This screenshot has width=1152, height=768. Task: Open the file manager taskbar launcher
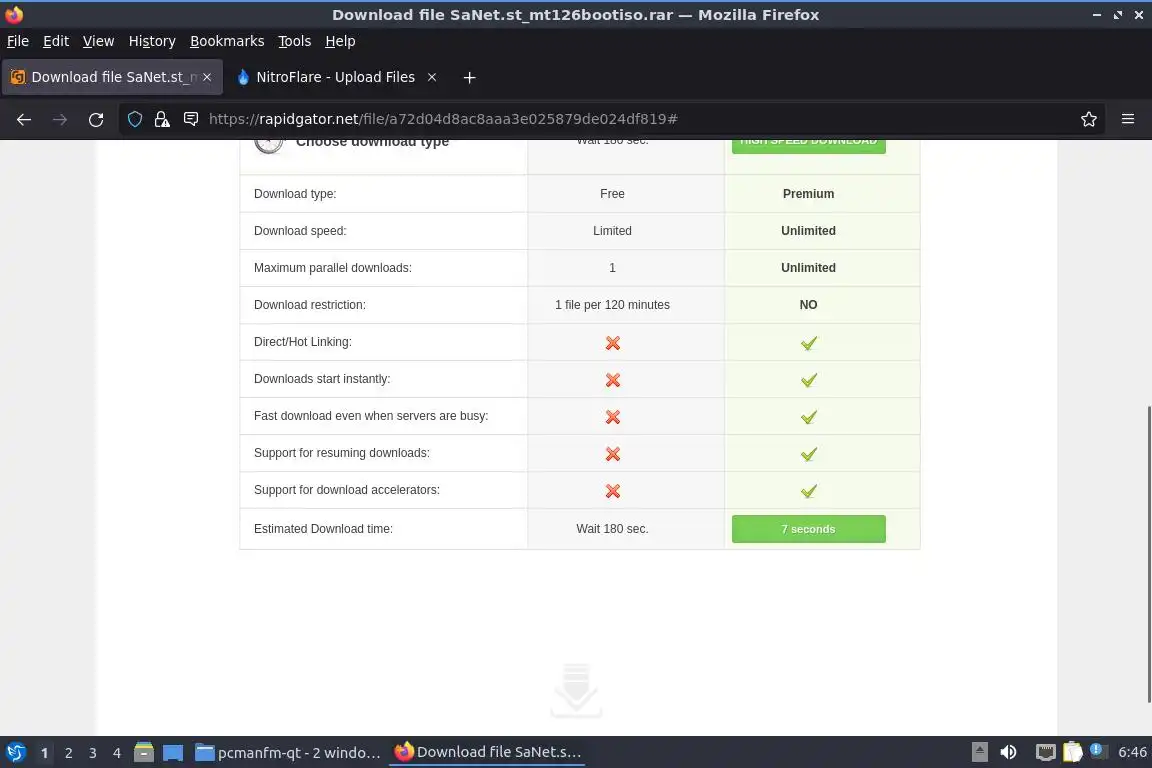(x=144, y=752)
